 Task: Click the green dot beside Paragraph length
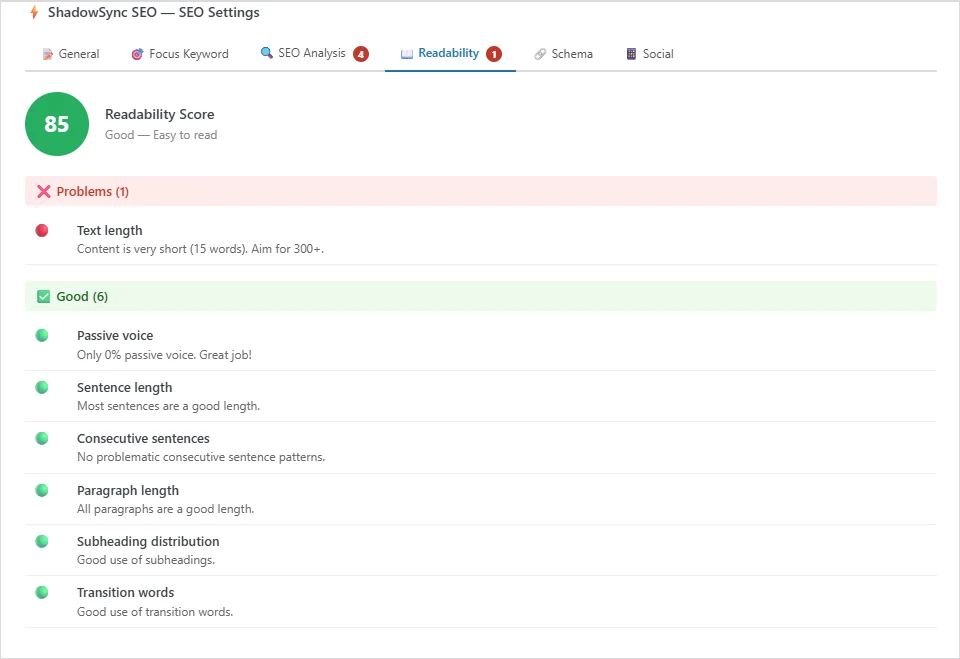pyautogui.click(x=42, y=490)
